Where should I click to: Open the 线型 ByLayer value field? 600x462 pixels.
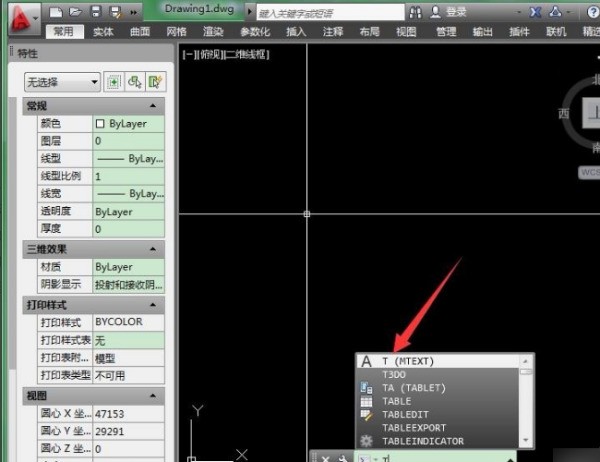tap(128, 159)
